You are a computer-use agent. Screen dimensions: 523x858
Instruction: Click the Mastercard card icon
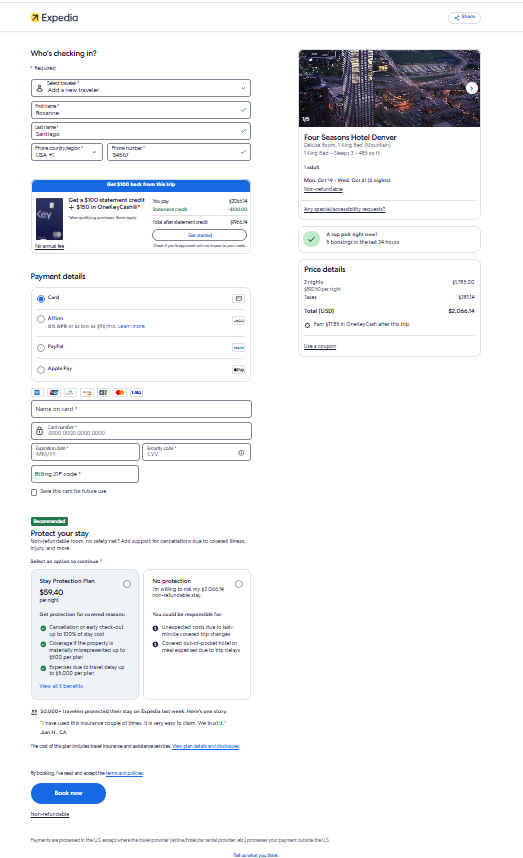coord(120,392)
